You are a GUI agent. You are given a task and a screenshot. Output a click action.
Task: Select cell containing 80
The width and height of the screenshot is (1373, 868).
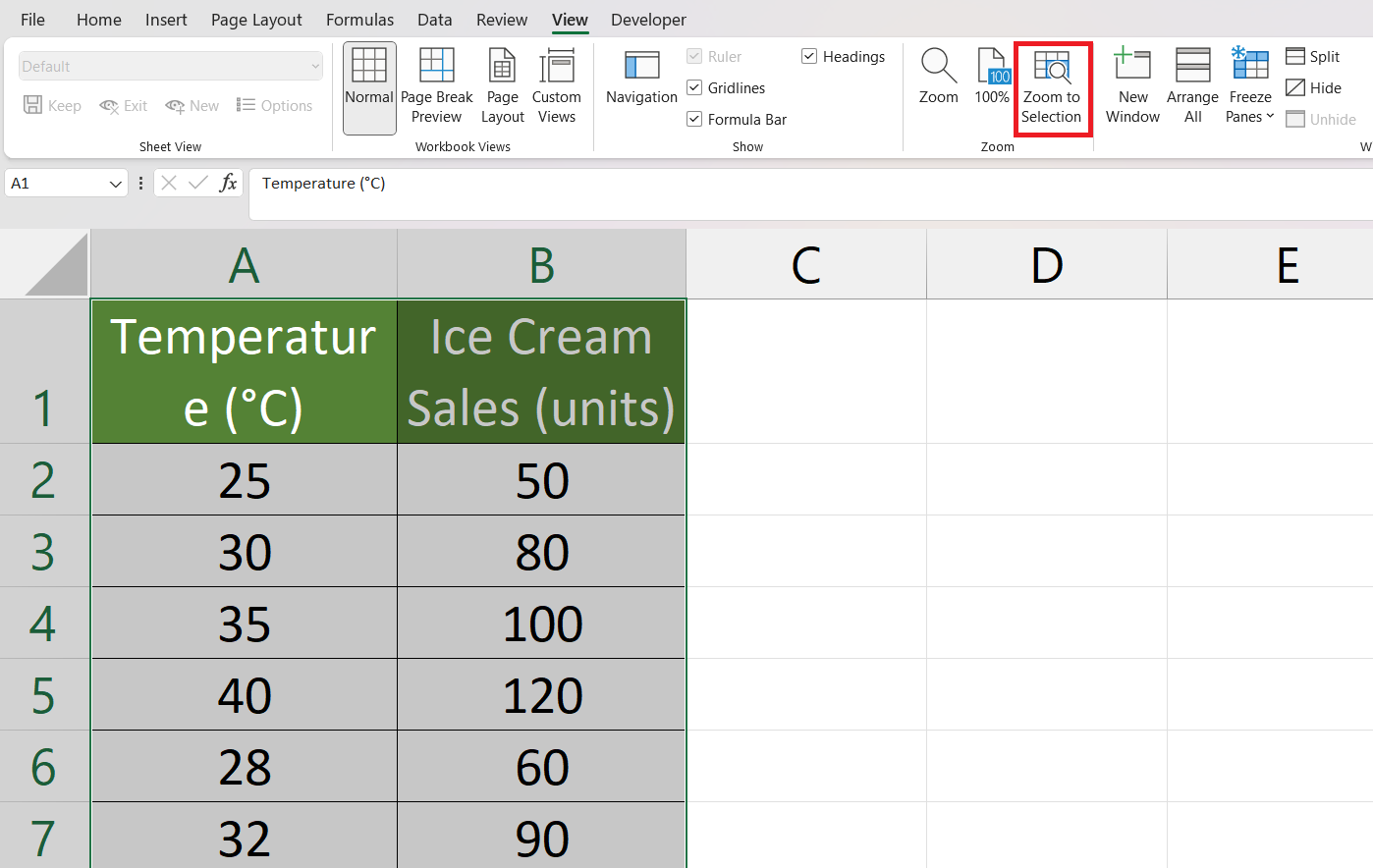(x=541, y=551)
